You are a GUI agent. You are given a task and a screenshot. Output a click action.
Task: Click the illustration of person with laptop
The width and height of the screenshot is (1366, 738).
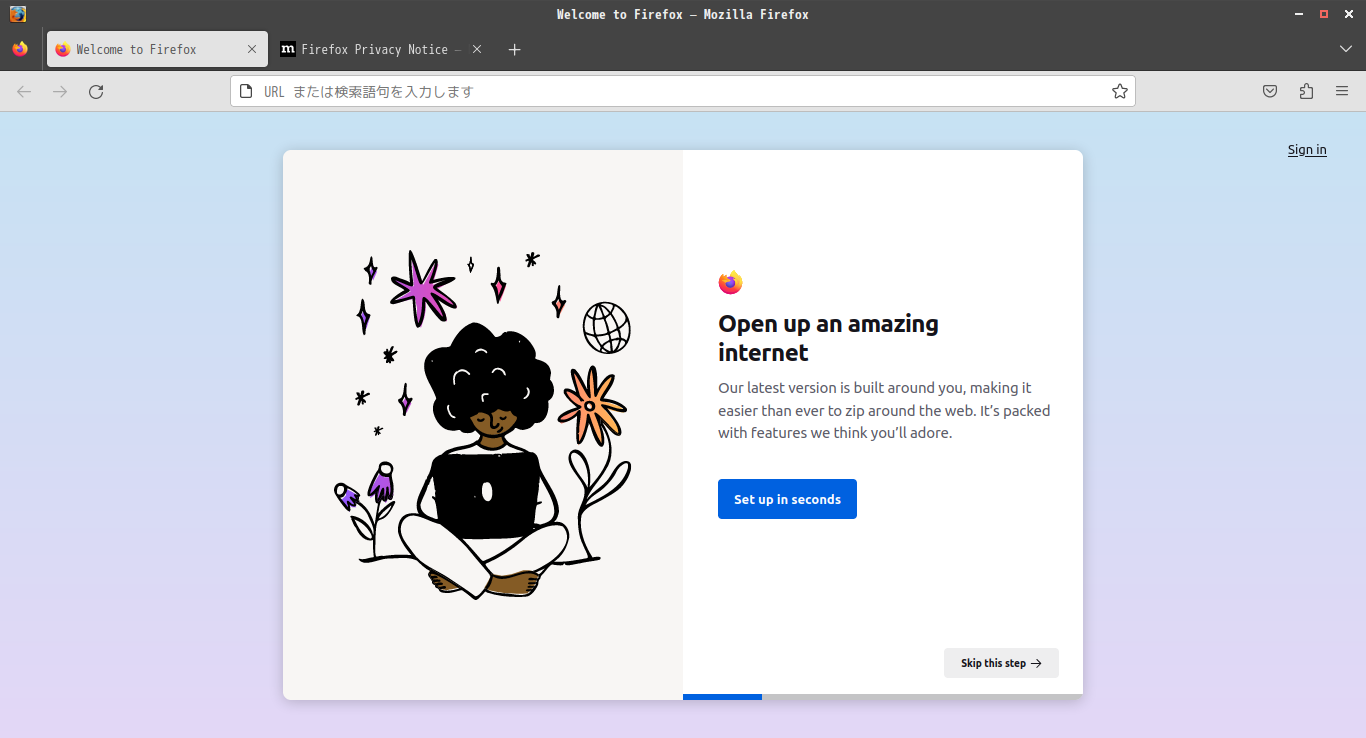pos(483,425)
